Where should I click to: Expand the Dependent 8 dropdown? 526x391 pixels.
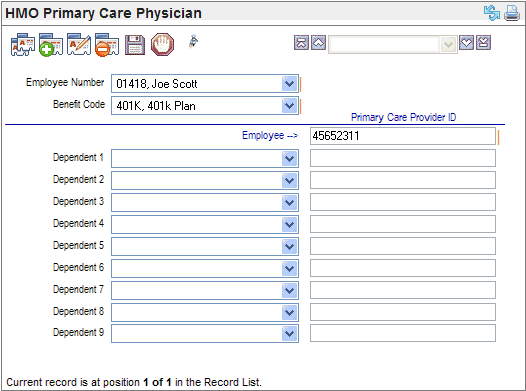(290, 312)
